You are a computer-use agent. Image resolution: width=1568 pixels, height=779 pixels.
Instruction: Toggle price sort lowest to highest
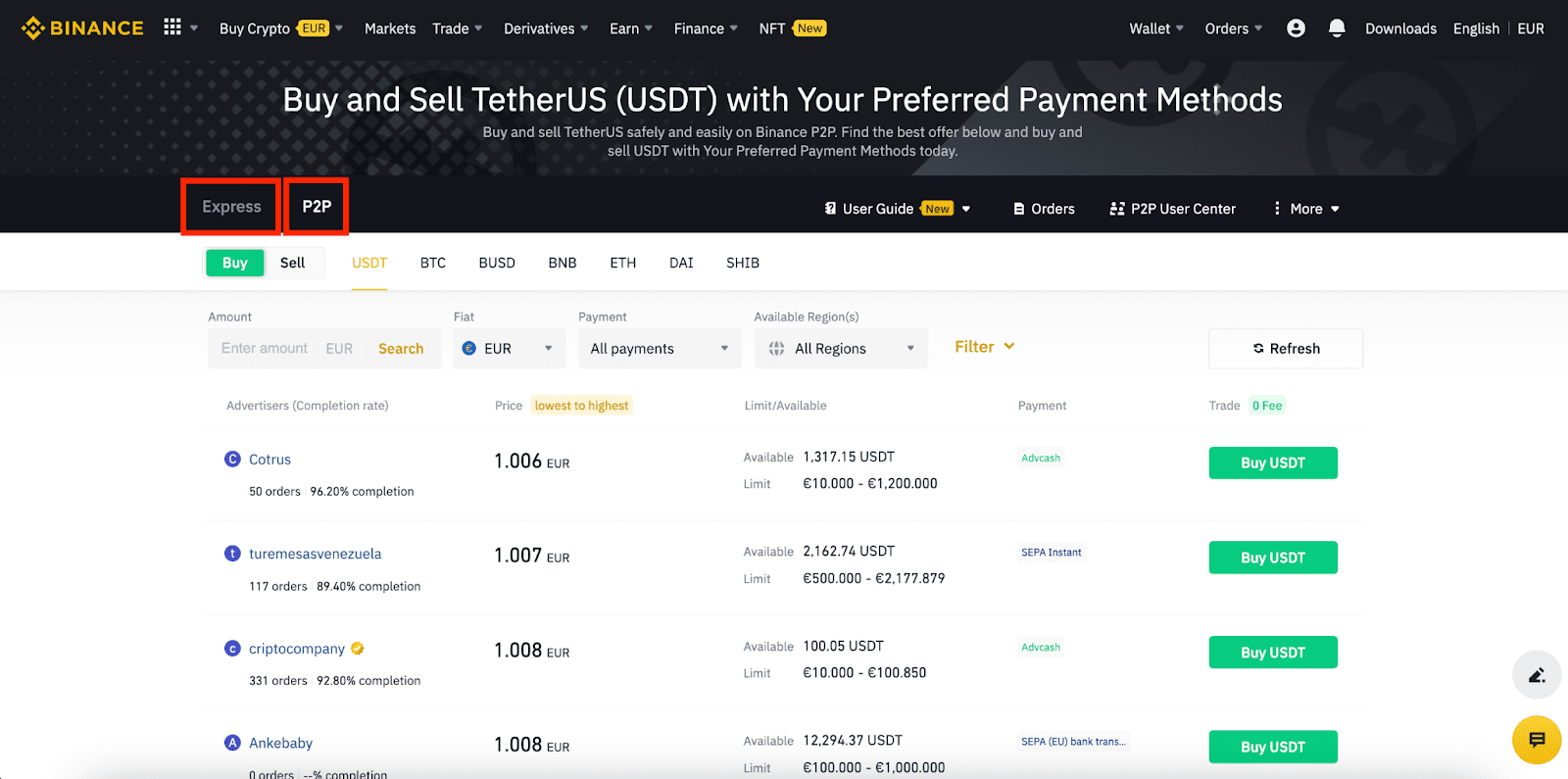coord(581,406)
